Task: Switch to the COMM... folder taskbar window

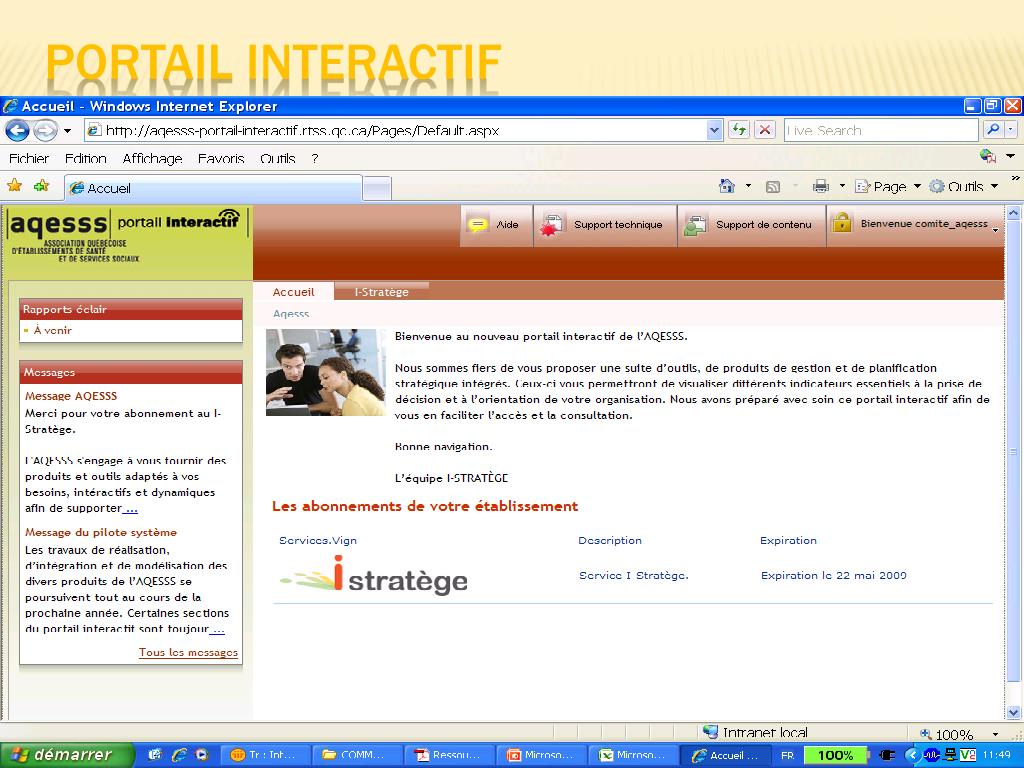Action: tap(357, 755)
